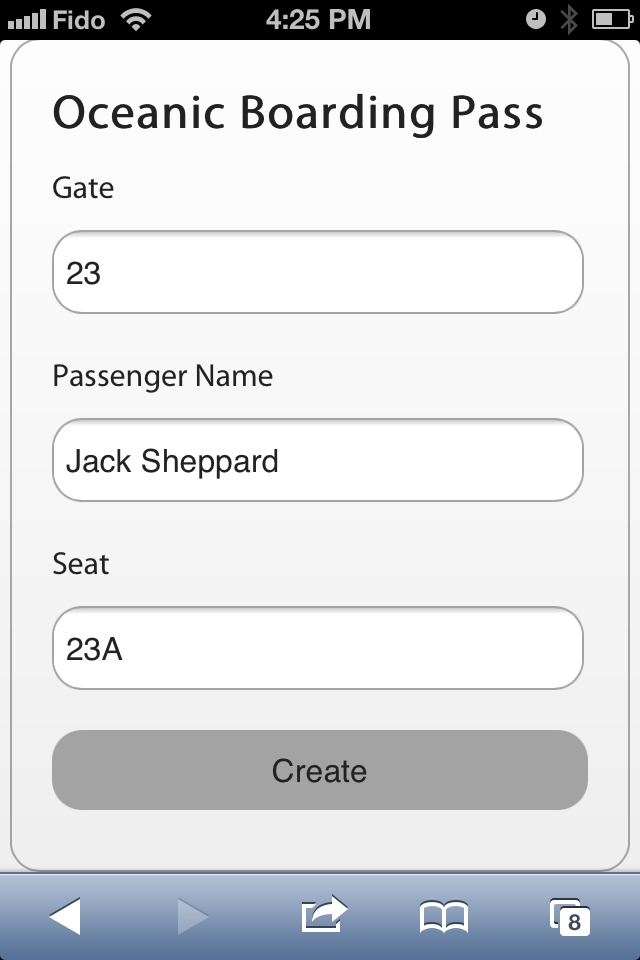Screen dimensions: 640x960
Task: Tap the 4:25 PM status bar clock
Action: pyautogui.click(x=319, y=19)
